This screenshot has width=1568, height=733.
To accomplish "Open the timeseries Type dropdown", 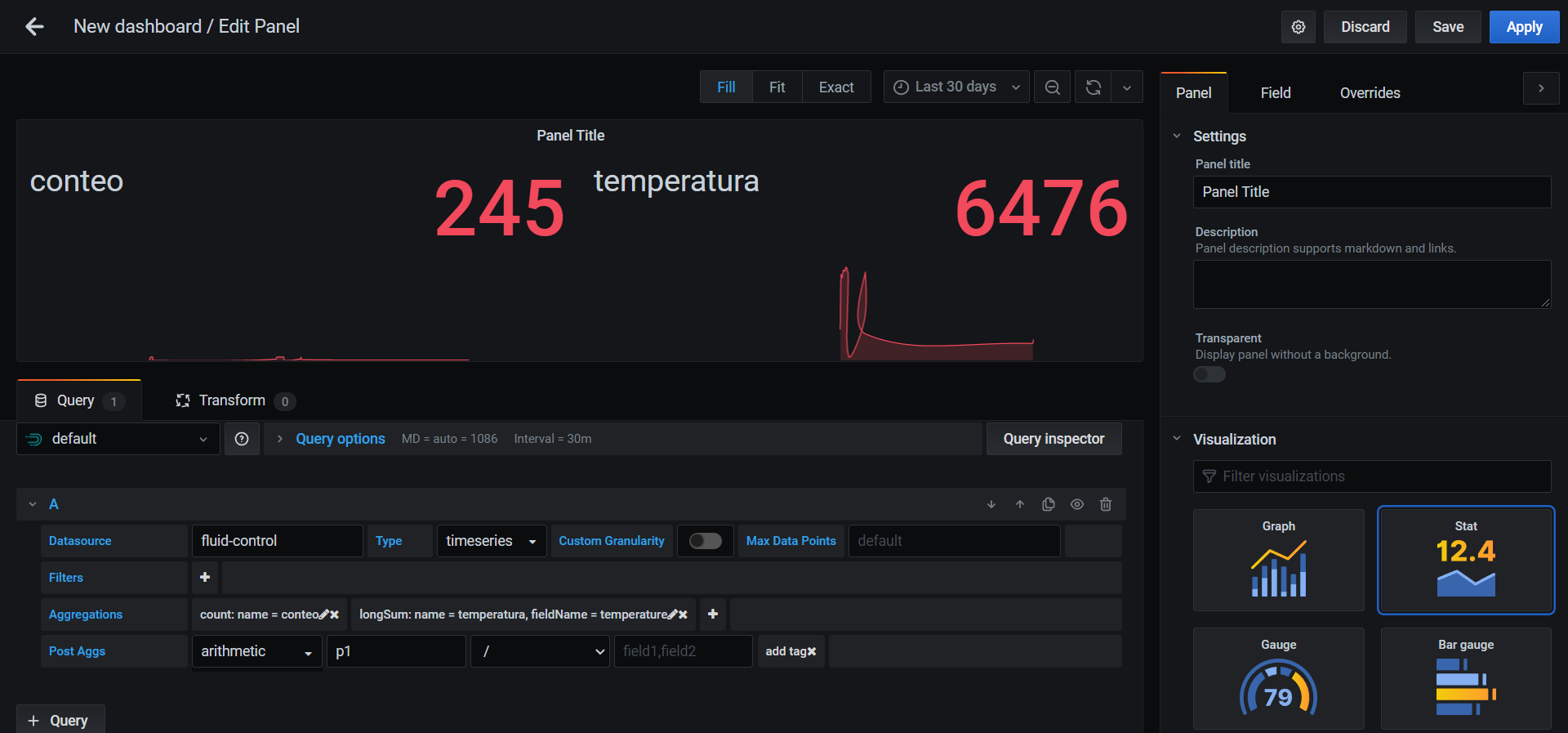I will pyautogui.click(x=492, y=541).
